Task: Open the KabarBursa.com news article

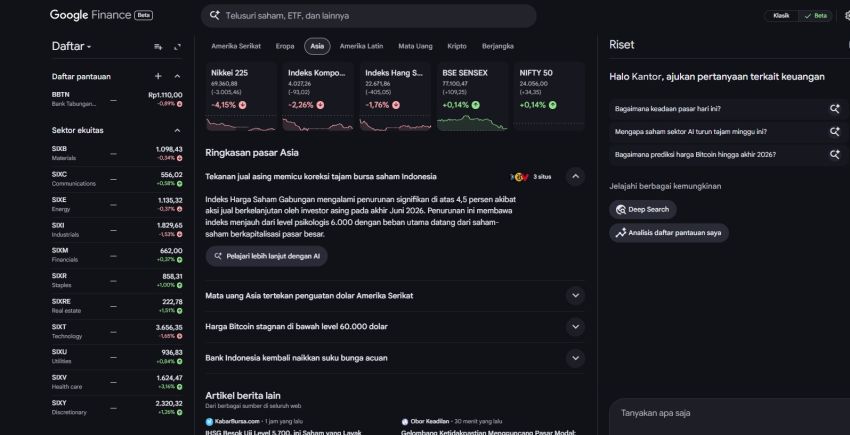Action: click(283, 427)
